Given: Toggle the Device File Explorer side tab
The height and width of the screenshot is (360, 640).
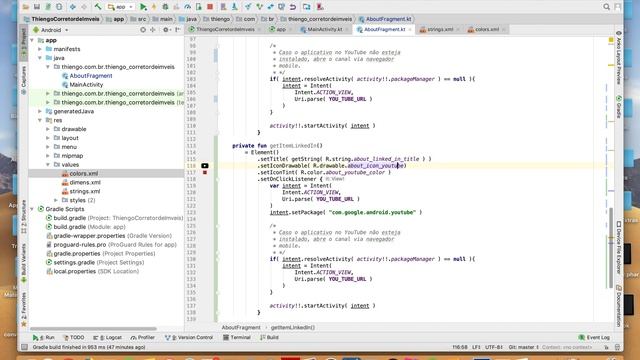Looking at the screenshot, I should click(619, 247).
